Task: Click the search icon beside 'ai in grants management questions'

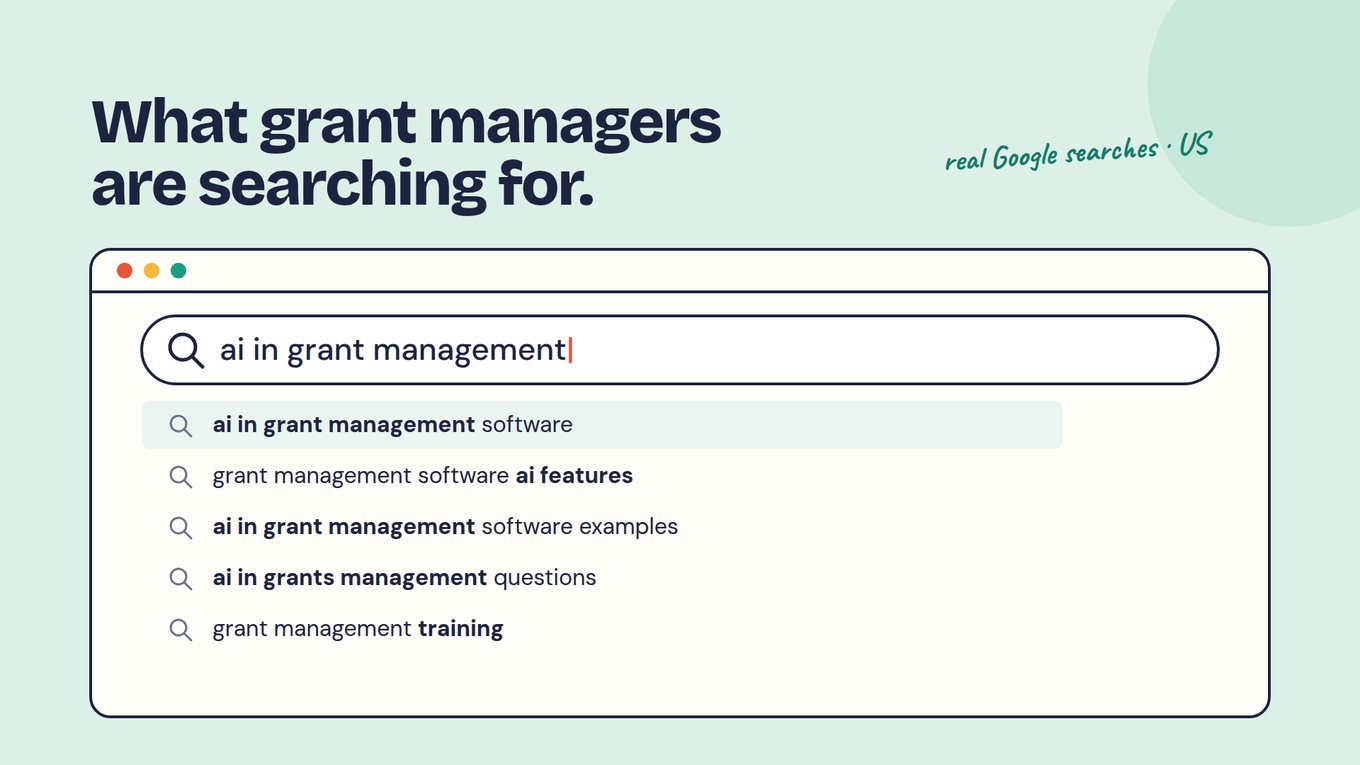Action: click(180, 578)
